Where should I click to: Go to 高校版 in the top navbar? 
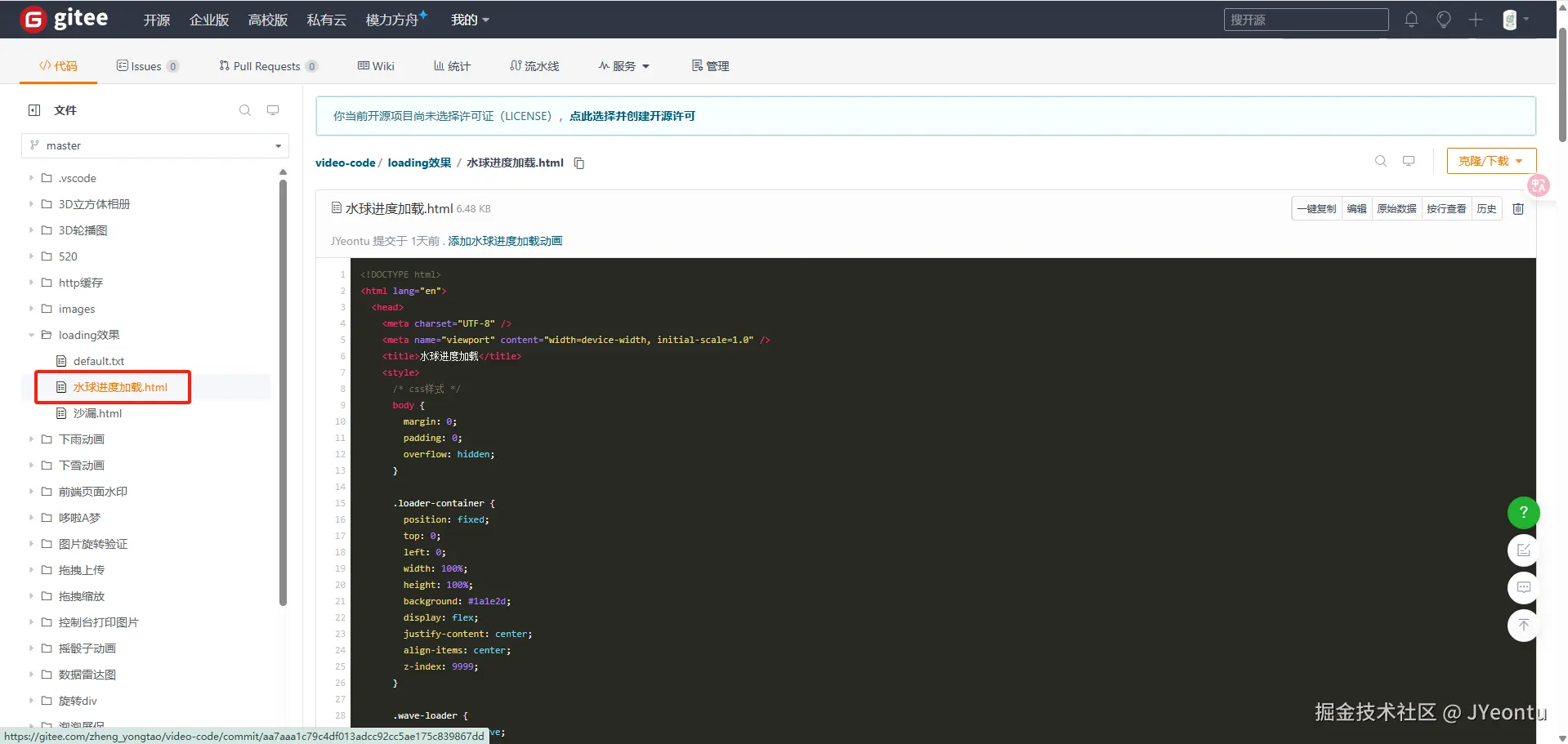click(x=268, y=20)
